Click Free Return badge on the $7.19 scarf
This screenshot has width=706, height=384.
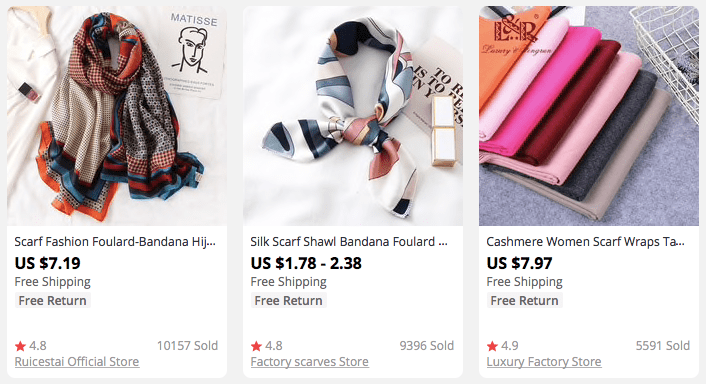tap(53, 300)
